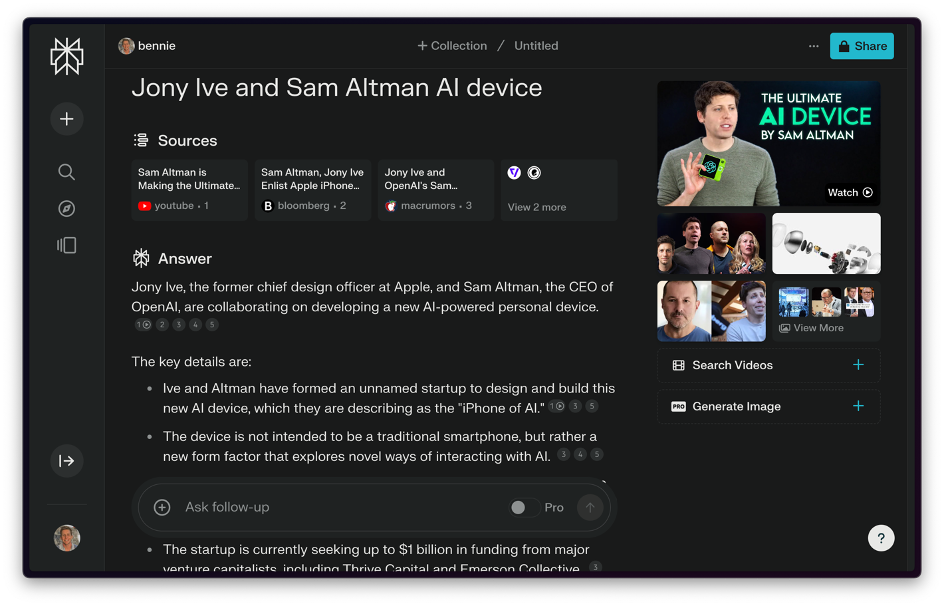The height and width of the screenshot is (606, 944).
Task: Start a new thread with plus button
Action: 66,119
